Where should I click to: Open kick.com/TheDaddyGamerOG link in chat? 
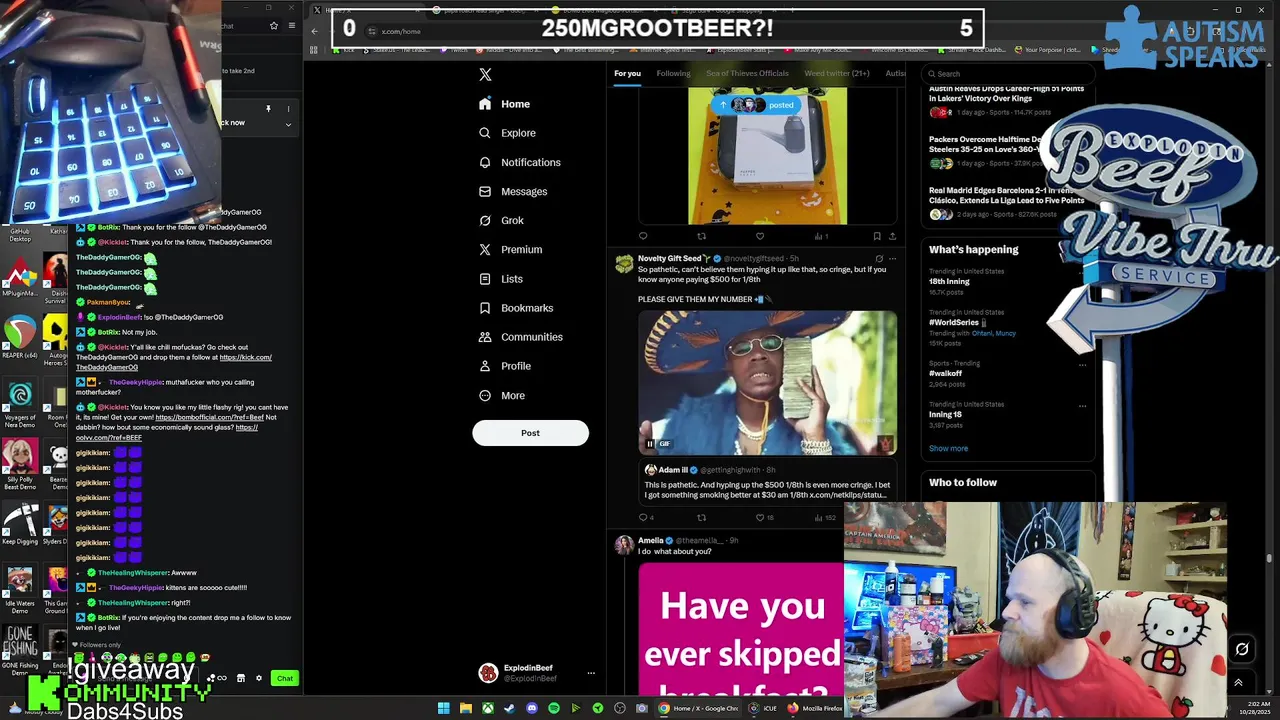pyautogui.click(x=173, y=362)
